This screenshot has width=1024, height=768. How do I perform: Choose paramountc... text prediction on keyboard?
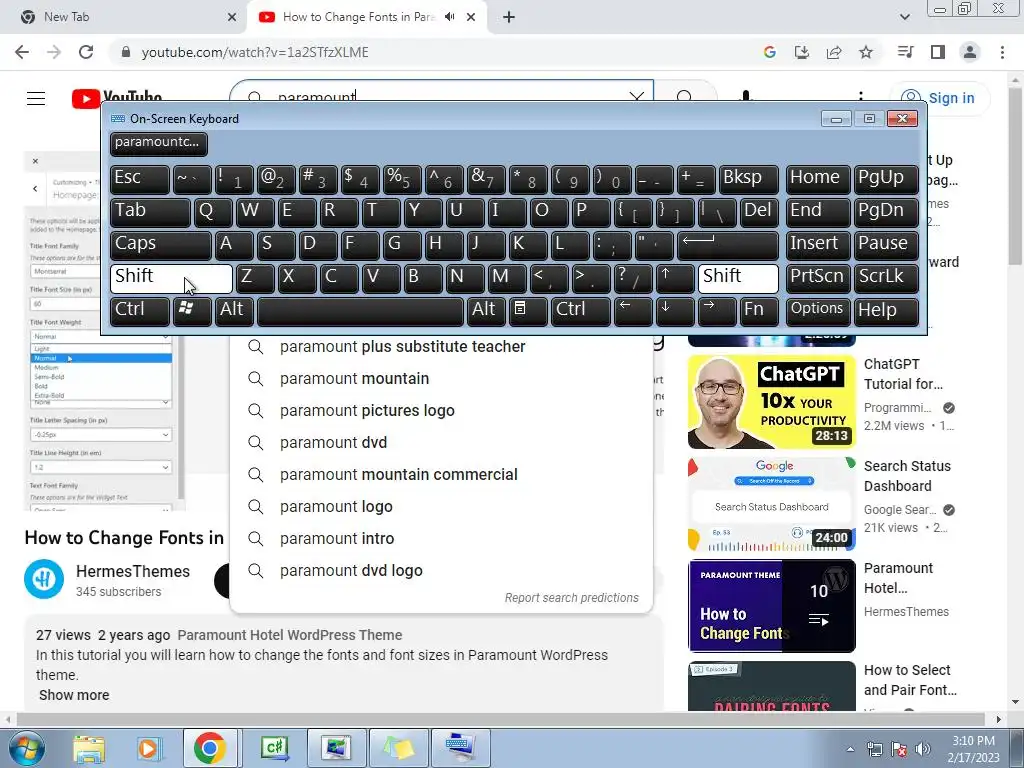coord(159,144)
